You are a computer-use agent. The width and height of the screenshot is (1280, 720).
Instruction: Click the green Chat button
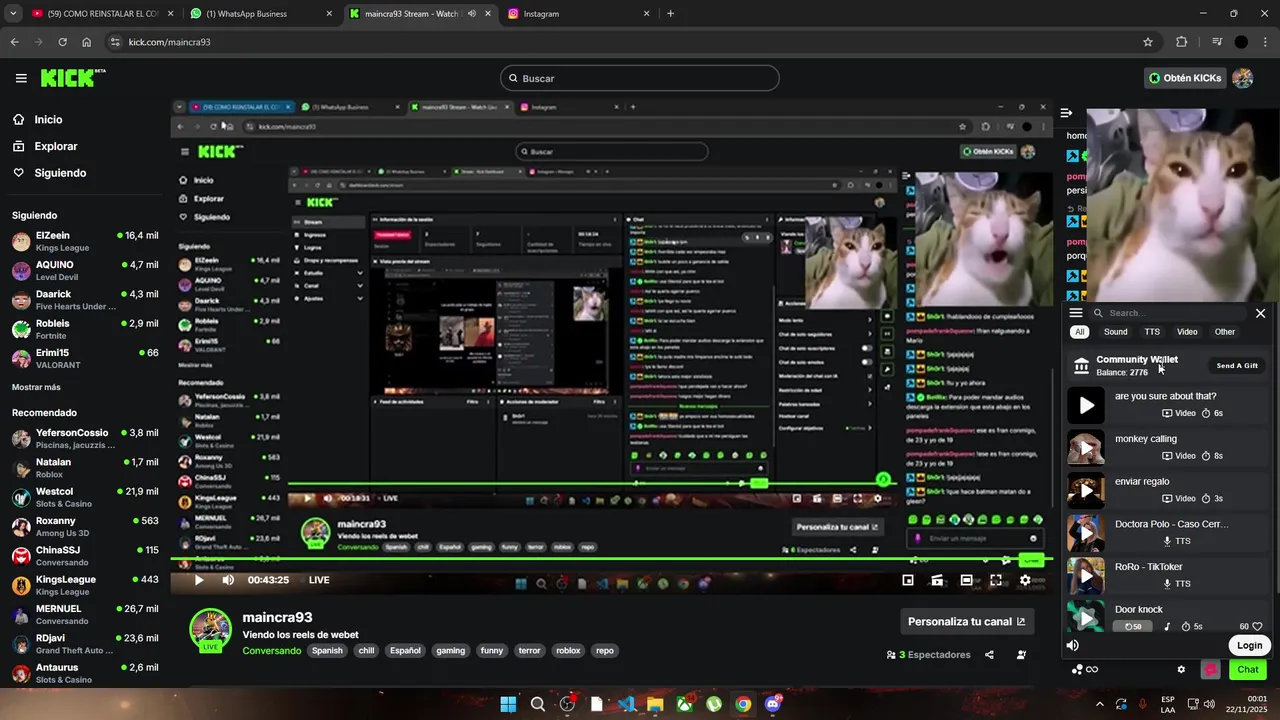(x=1248, y=670)
